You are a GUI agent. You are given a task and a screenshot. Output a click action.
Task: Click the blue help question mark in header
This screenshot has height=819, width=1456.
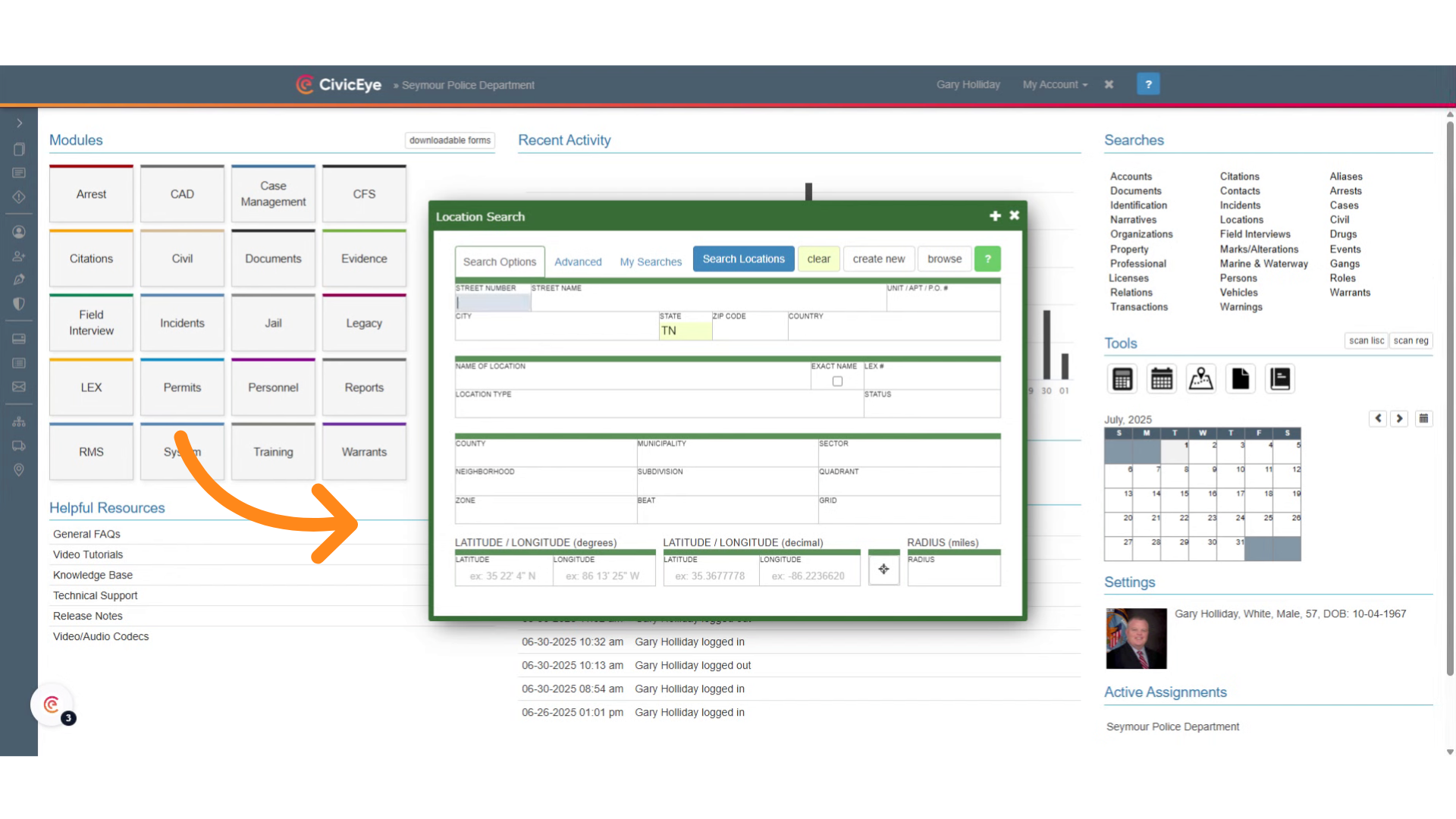coord(1148,84)
